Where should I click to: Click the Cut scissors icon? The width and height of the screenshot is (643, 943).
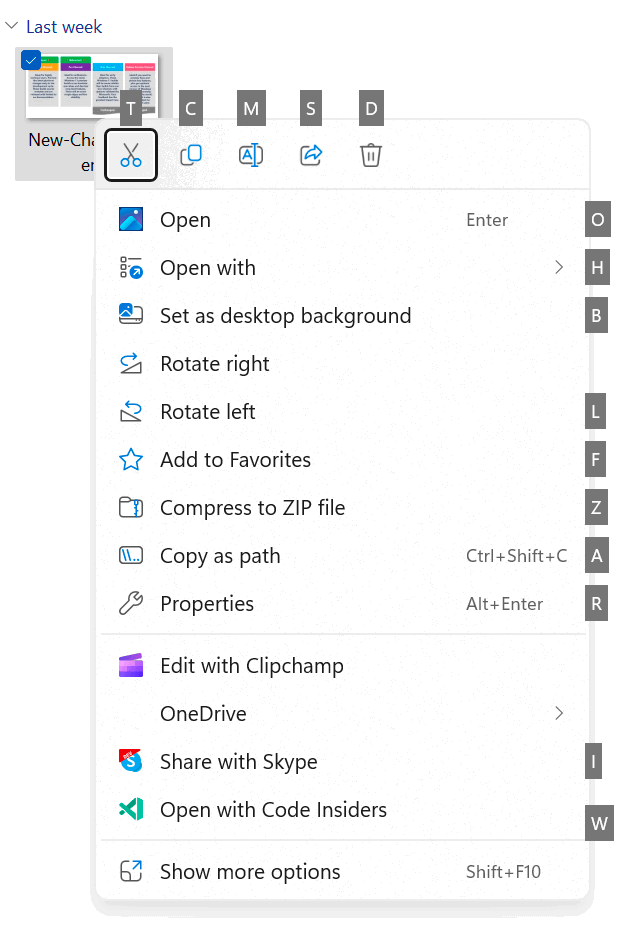pyautogui.click(x=131, y=155)
